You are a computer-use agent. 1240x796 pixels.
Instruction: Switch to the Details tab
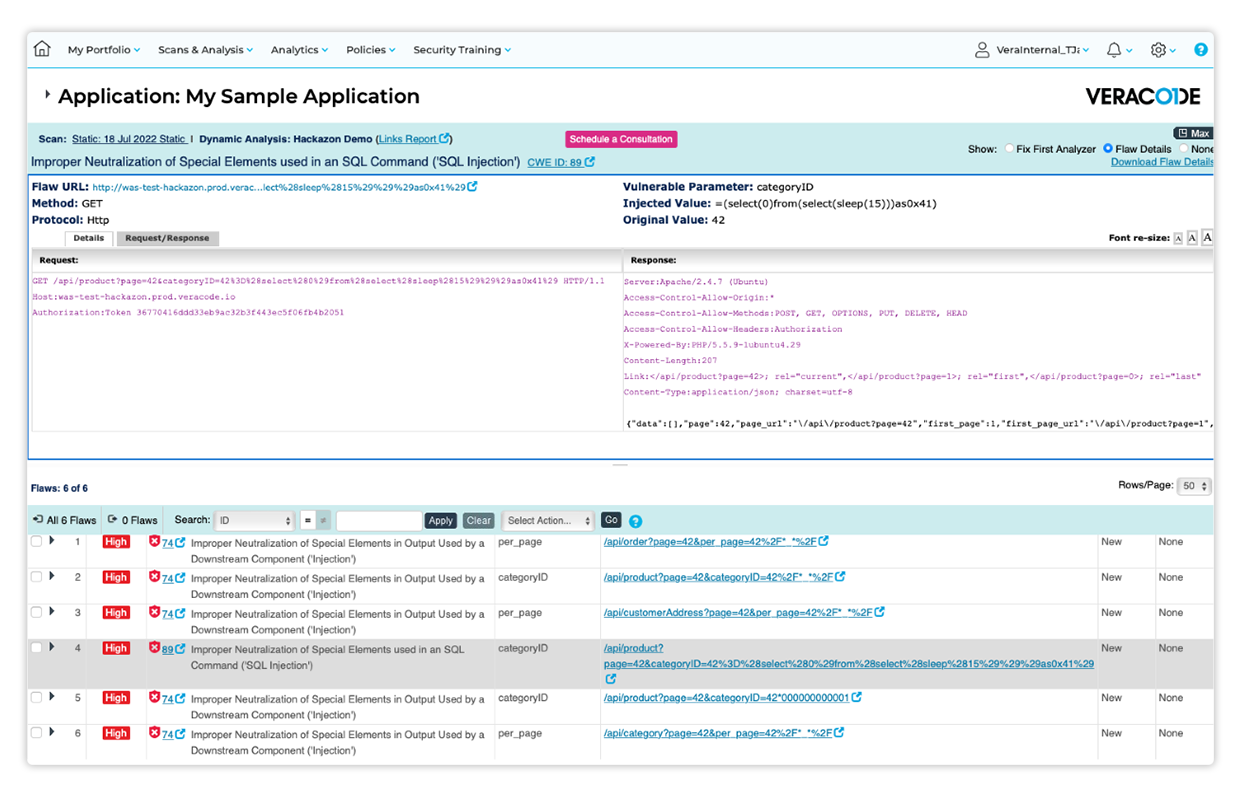(89, 238)
